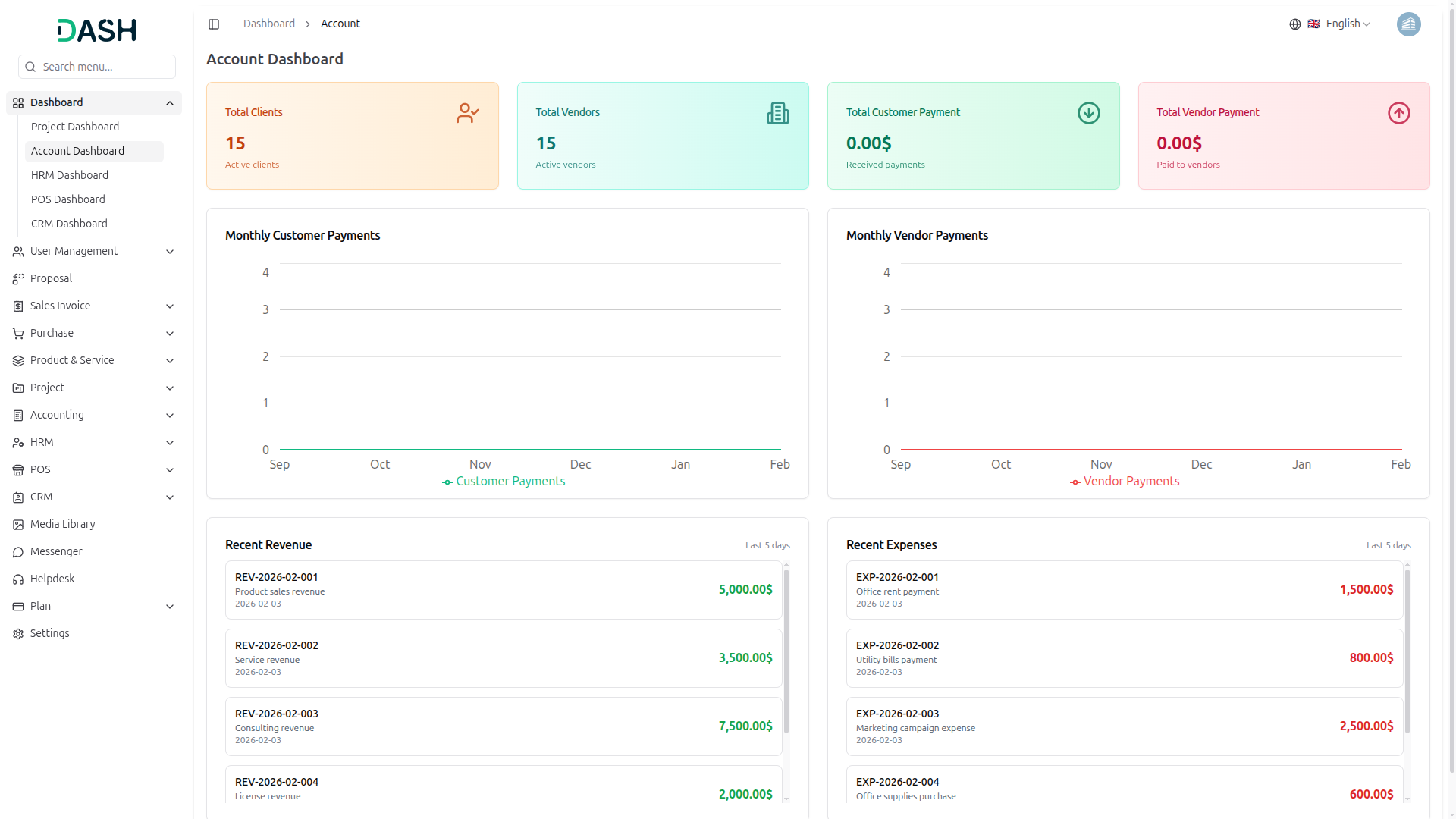Click the Total Vendors building icon
The width and height of the screenshot is (1456, 819).
point(777,113)
